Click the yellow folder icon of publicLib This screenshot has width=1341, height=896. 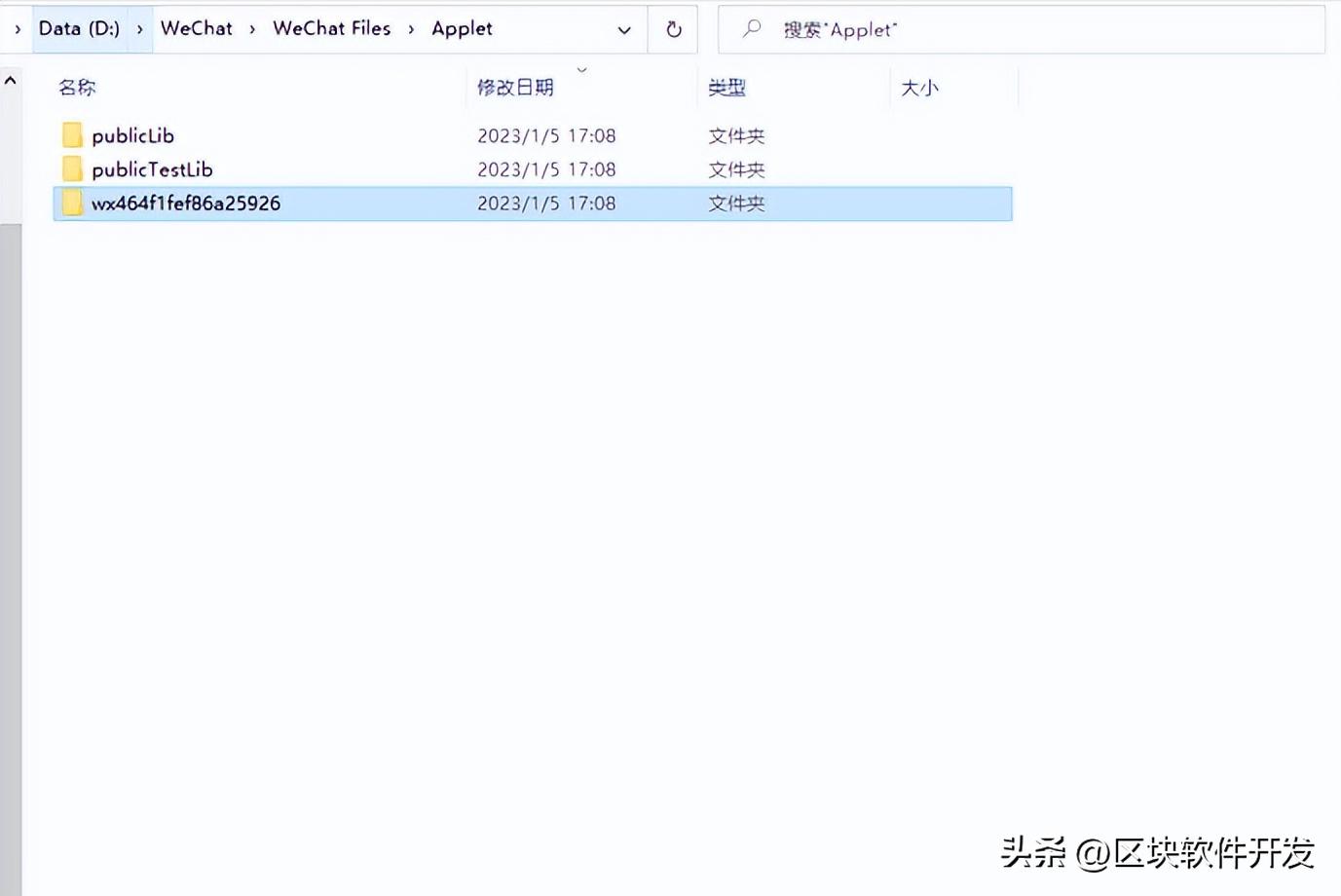72,134
